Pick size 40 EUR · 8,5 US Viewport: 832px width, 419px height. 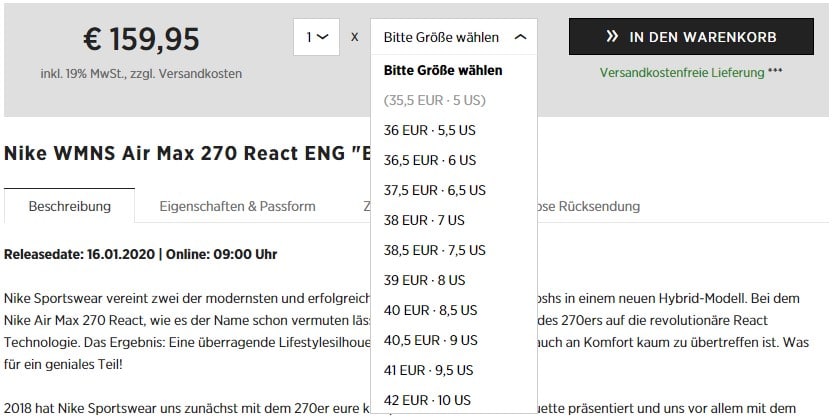click(431, 310)
